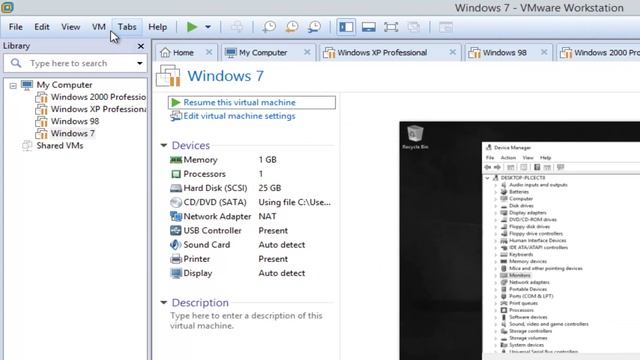The height and width of the screenshot is (360, 640).
Task: Click the Network Adapter value NAT
Action: click(x=267, y=216)
